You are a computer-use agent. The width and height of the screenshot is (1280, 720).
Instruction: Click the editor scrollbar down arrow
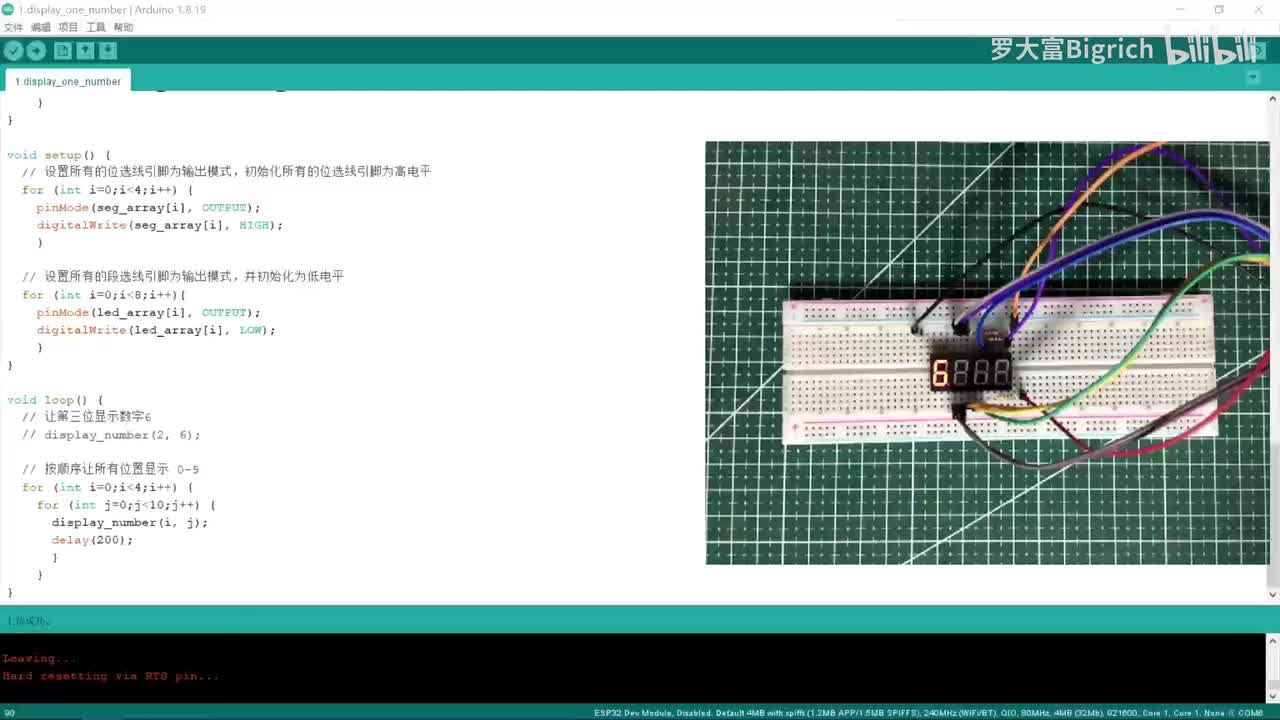(x=1273, y=595)
